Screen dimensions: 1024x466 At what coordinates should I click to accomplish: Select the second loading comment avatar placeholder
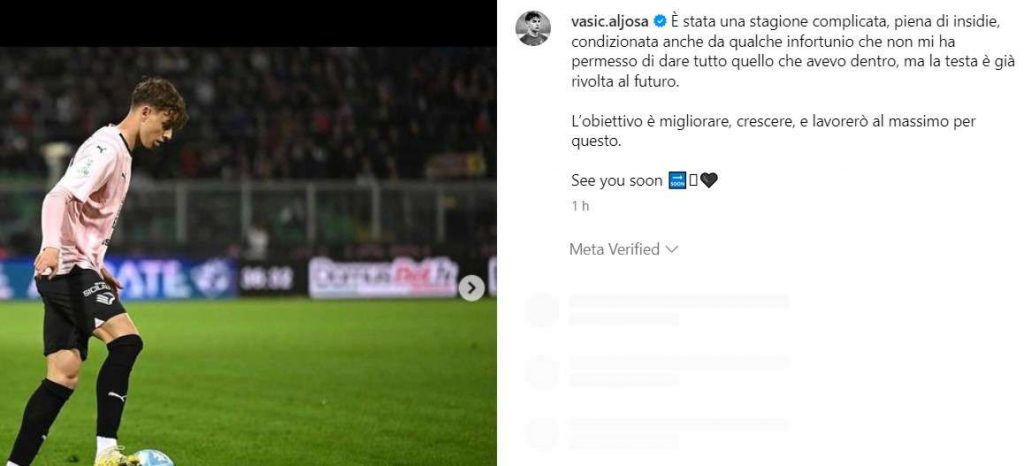pos(542,372)
